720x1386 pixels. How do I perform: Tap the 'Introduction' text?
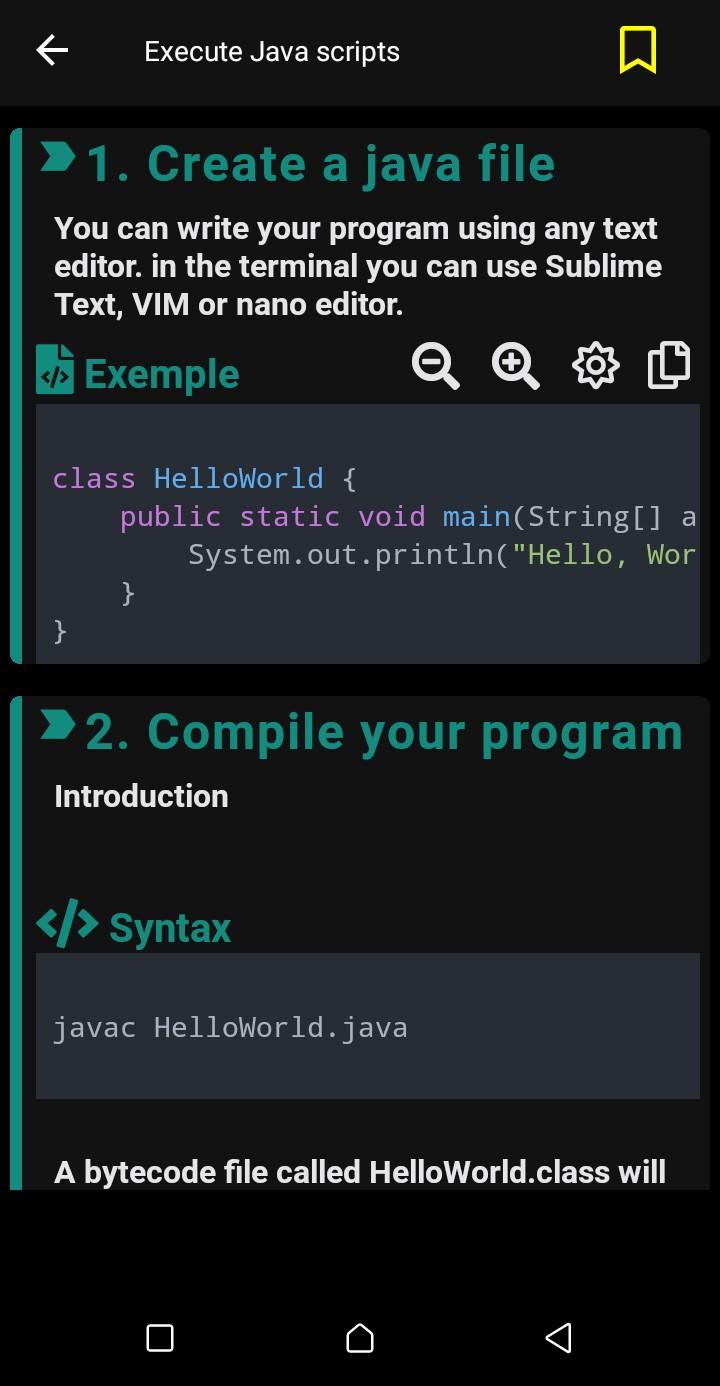pyautogui.click(x=141, y=796)
